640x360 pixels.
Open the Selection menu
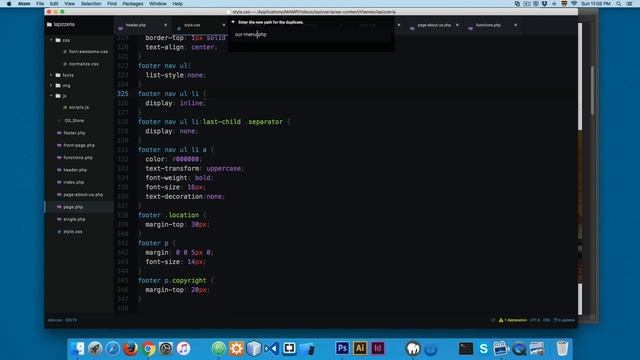pos(91,4)
